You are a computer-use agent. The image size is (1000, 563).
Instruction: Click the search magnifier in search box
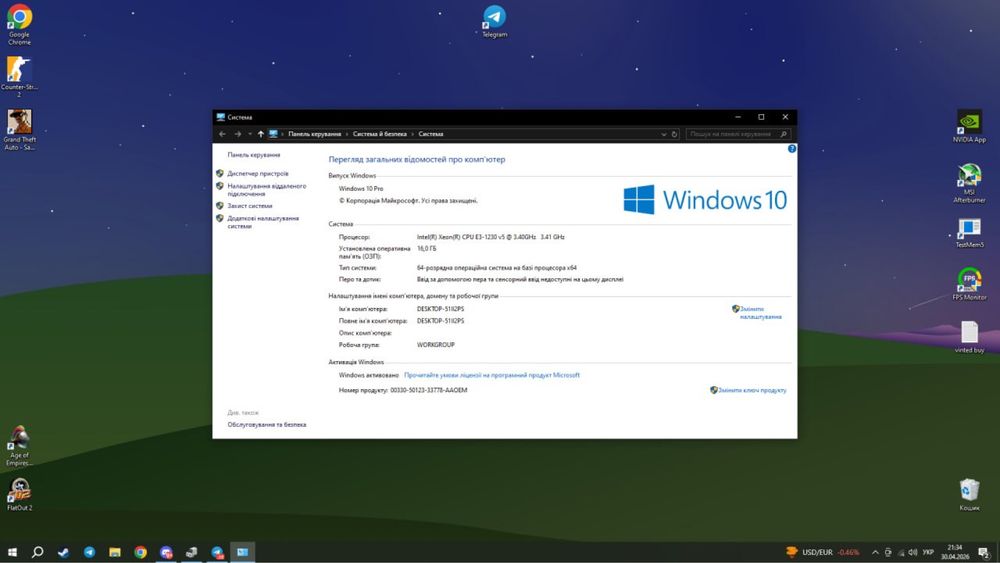pyautogui.click(x=783, y=134)
